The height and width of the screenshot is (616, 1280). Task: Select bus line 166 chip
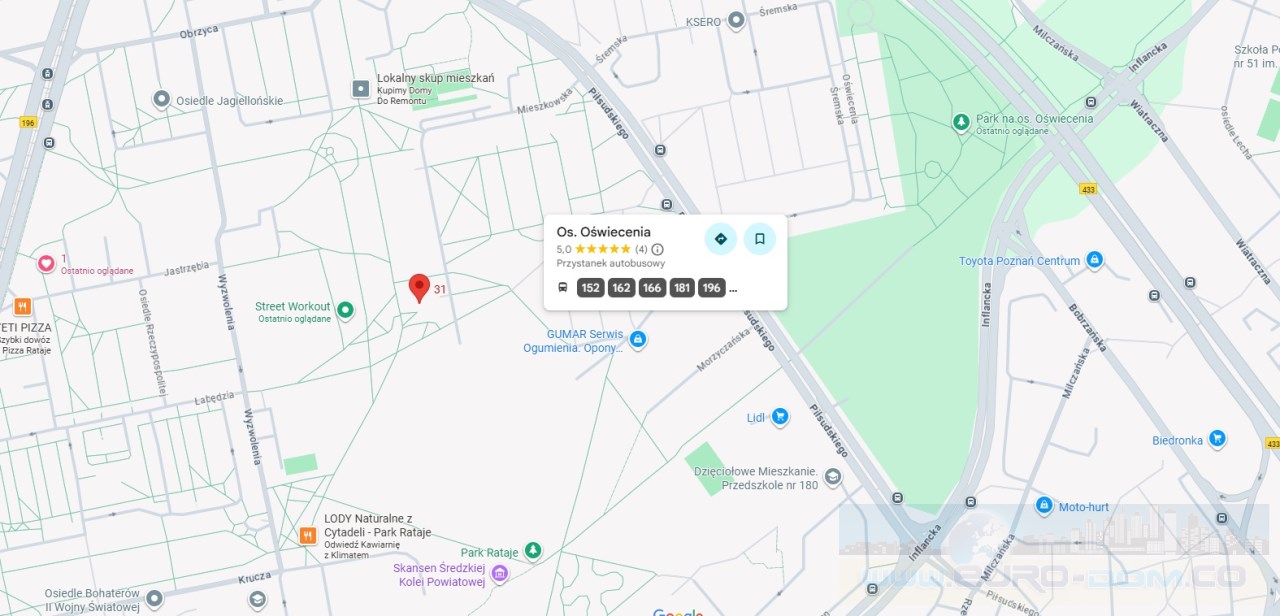coord(652,288)
